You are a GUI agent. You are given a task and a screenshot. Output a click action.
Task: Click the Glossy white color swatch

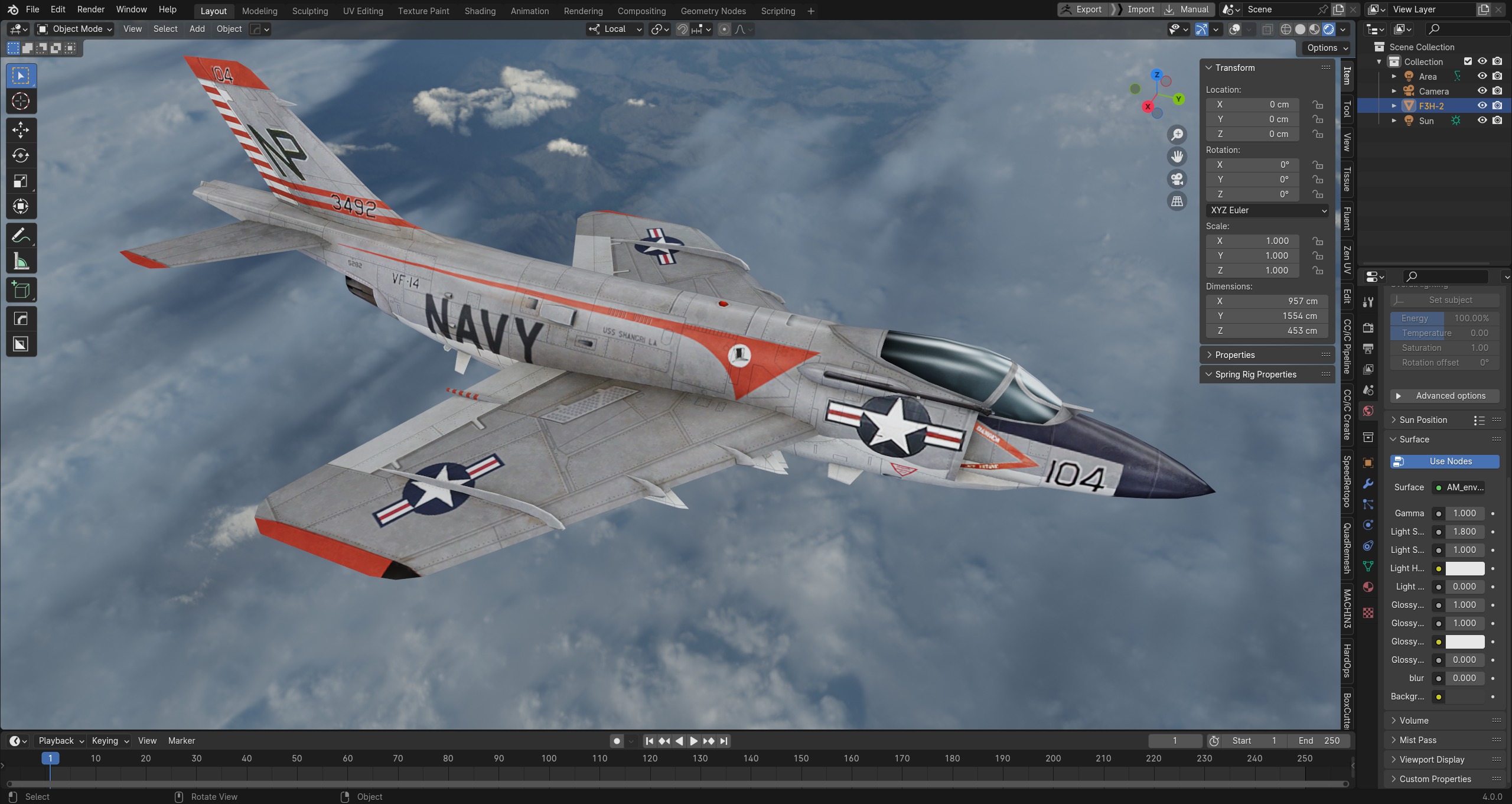coord(1465,642)
